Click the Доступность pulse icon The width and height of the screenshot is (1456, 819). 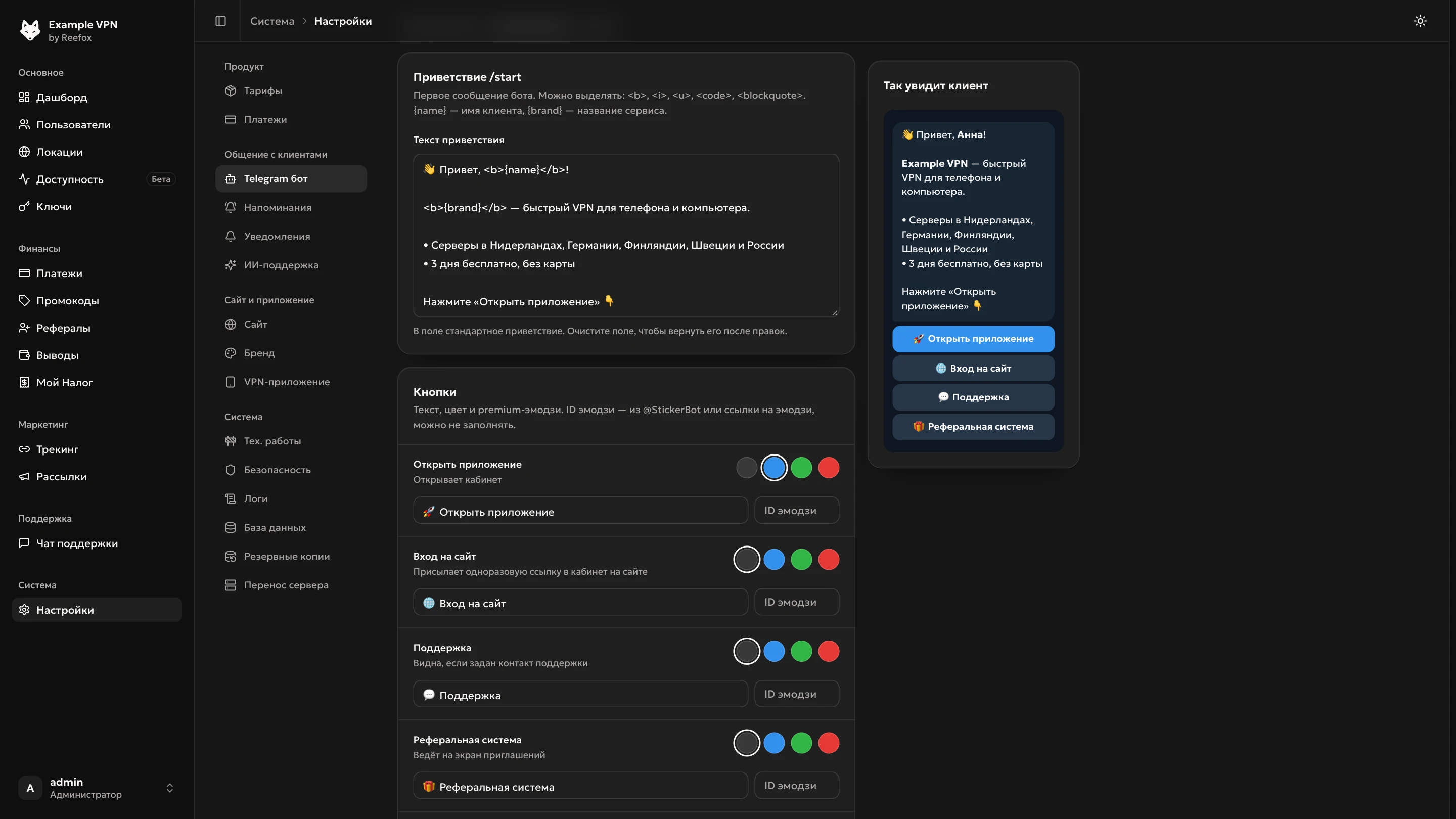24,179
